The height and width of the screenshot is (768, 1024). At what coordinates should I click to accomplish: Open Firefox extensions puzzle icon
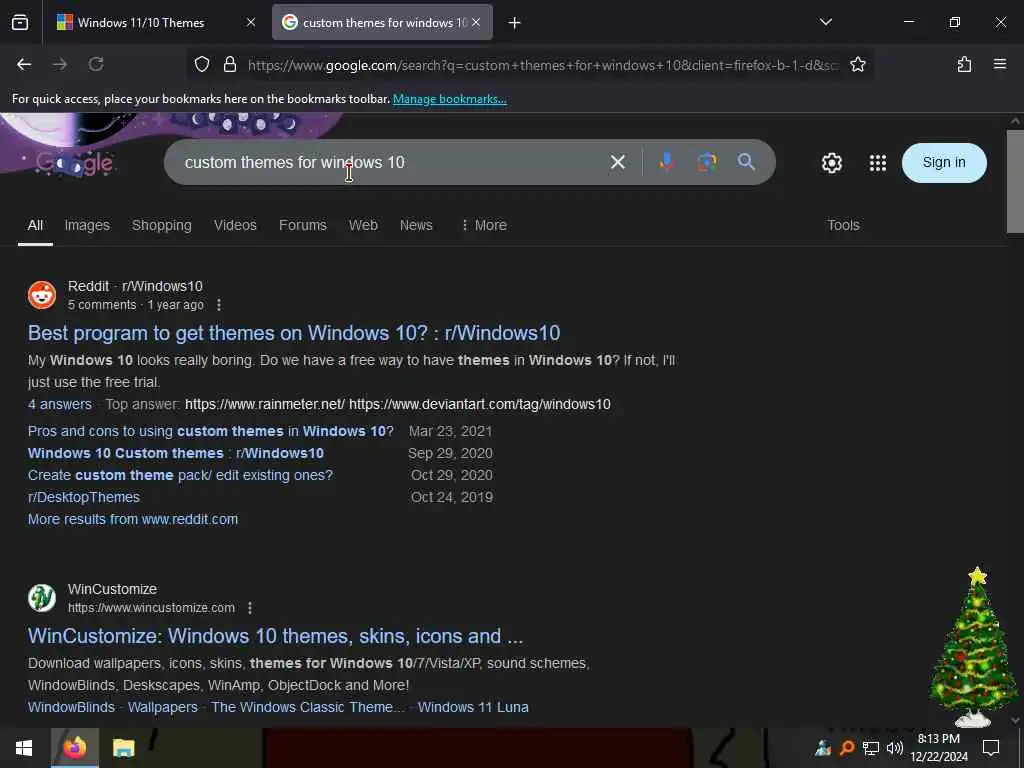pos(964,64)
